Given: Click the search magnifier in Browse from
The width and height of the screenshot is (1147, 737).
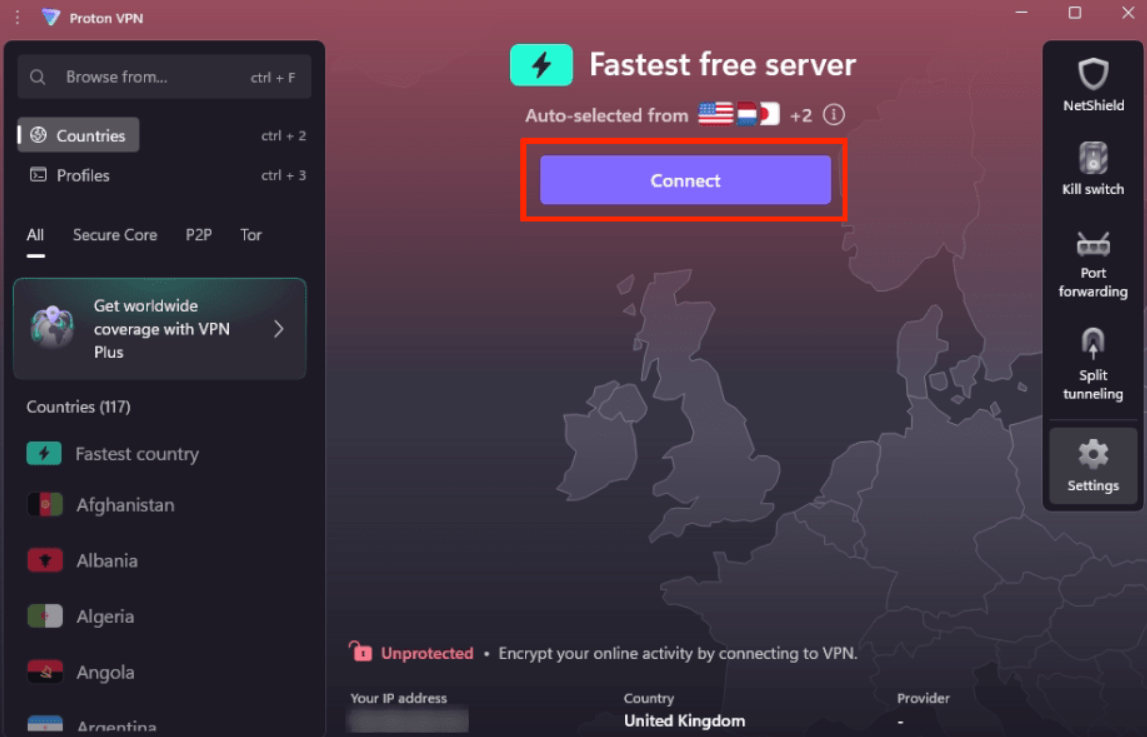Looking at the screenshot, I should (x=37, y=76).
